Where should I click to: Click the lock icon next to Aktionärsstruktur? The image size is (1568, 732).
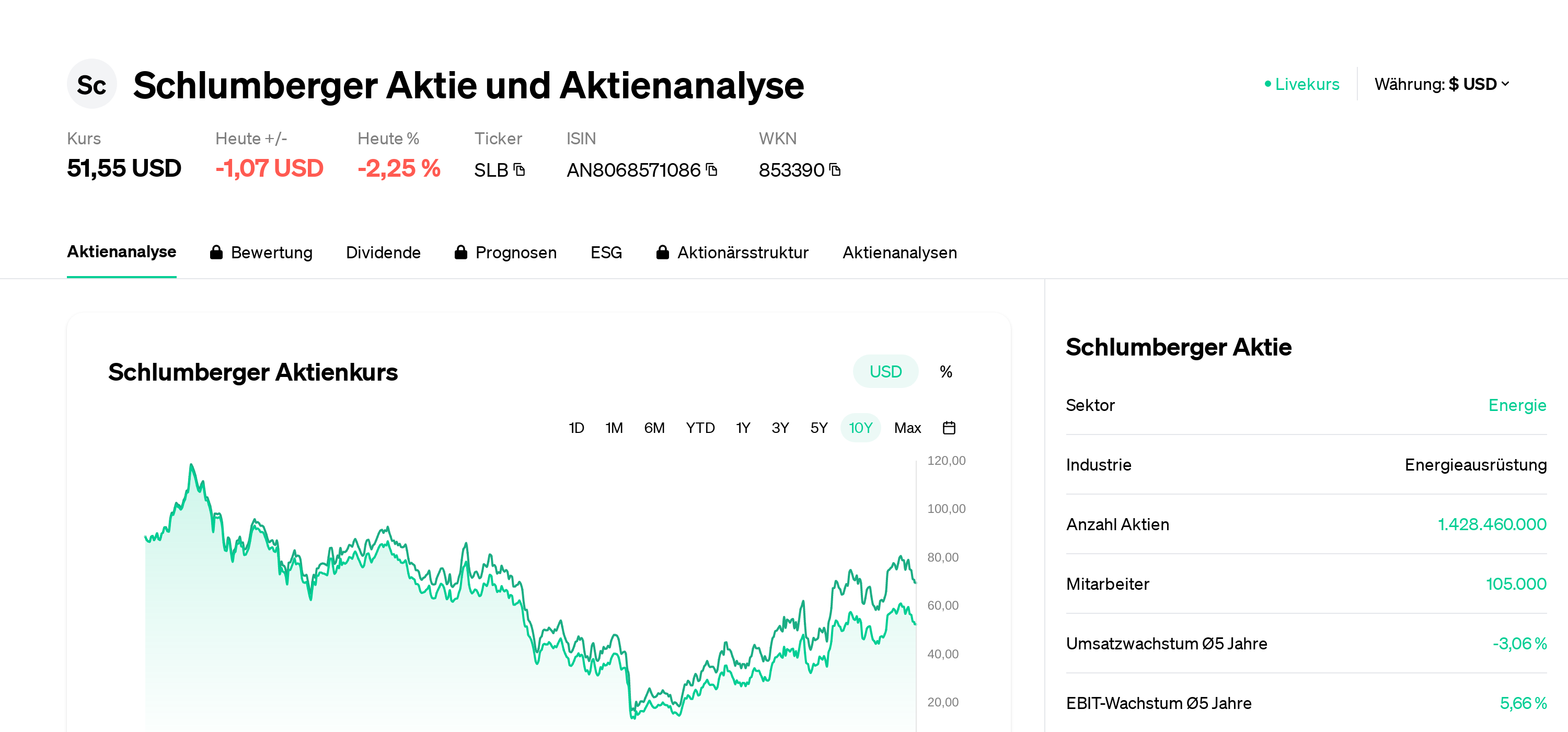663,251
